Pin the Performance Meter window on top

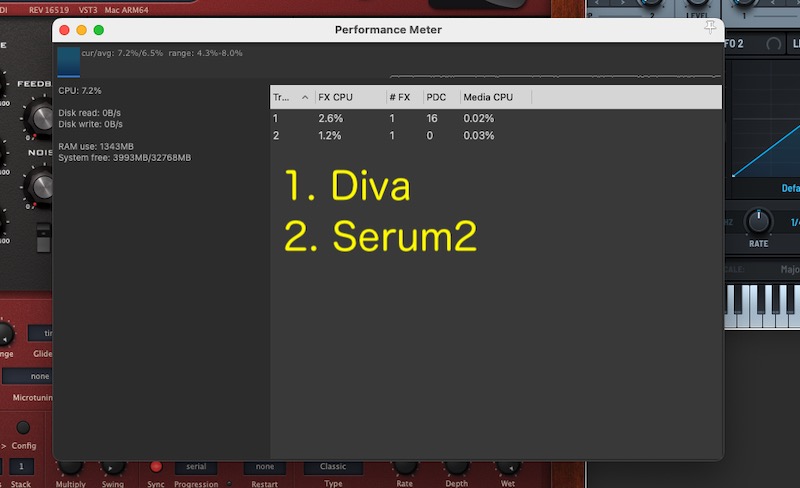(x=710, y=27)
